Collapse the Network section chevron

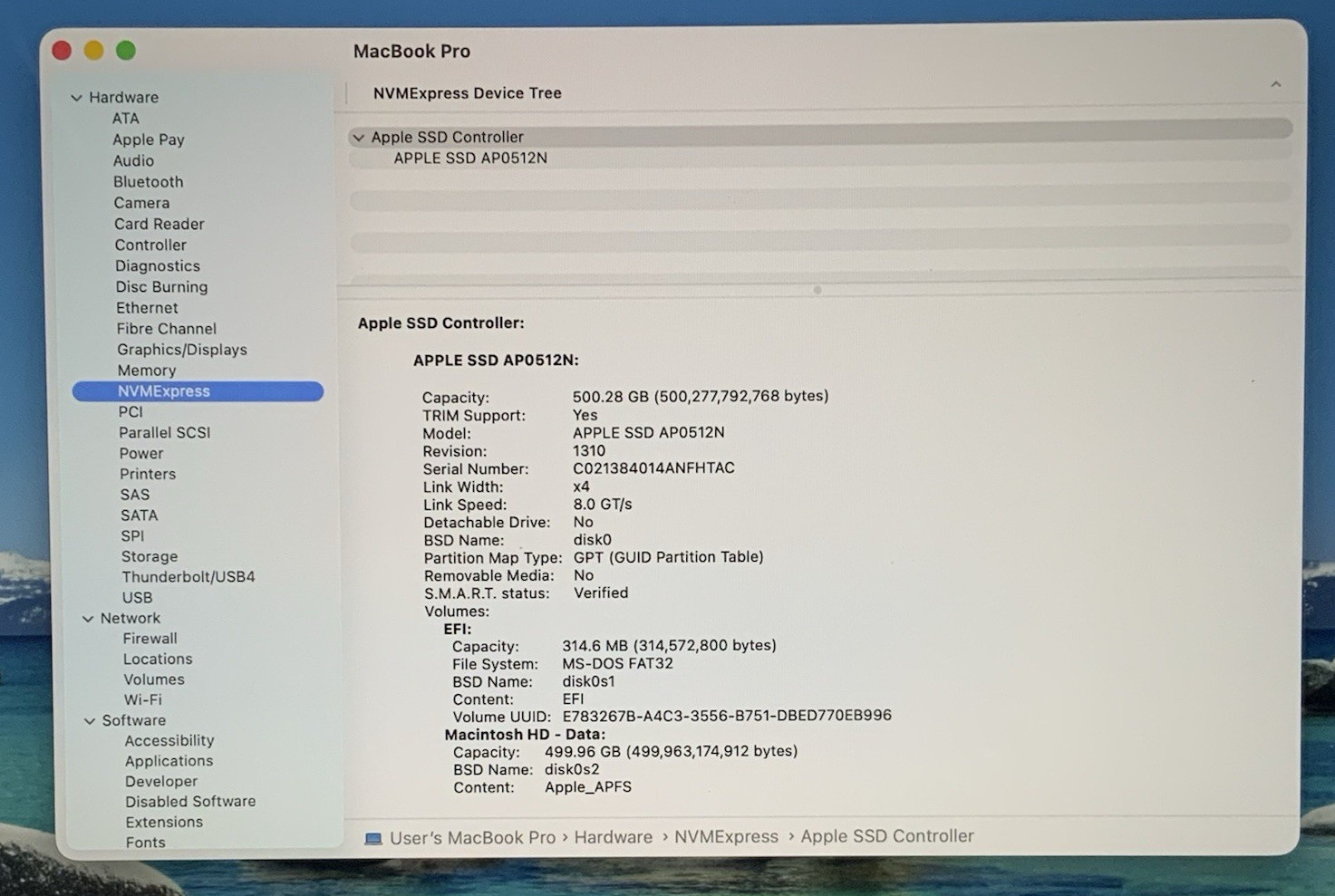tap(88, 619)
